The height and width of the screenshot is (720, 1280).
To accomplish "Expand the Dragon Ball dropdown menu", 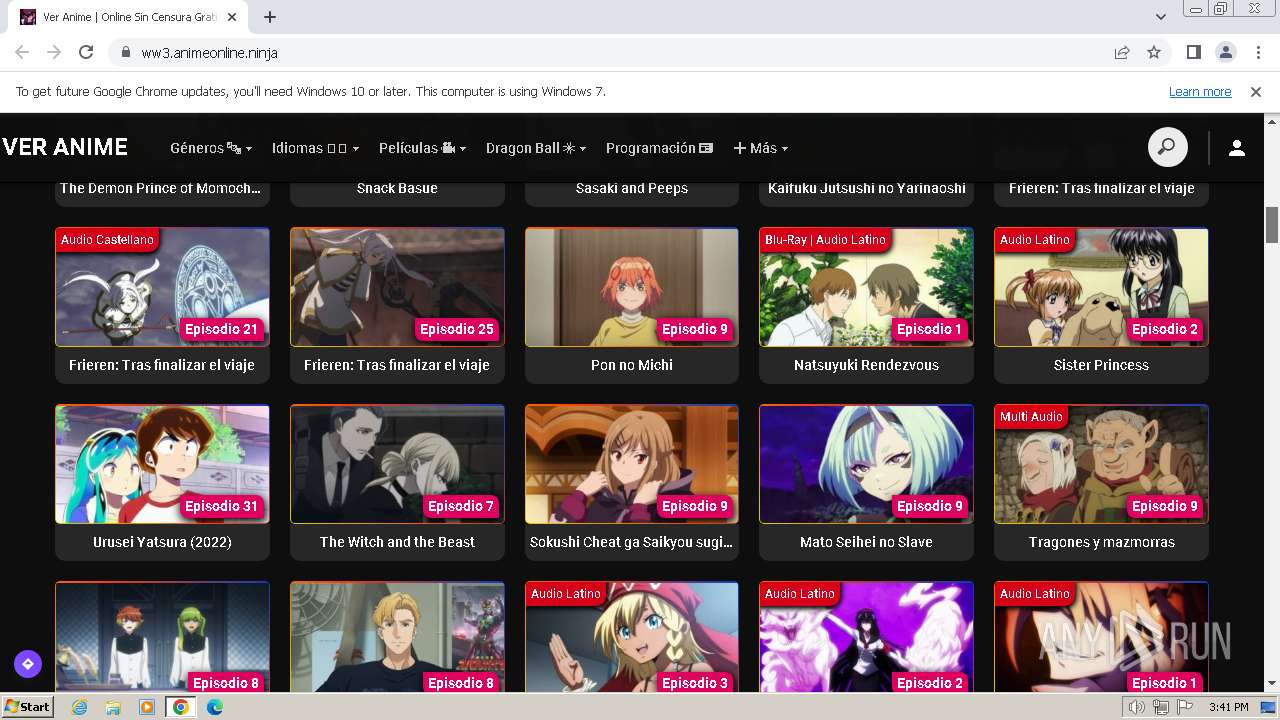I will point(536,148).
